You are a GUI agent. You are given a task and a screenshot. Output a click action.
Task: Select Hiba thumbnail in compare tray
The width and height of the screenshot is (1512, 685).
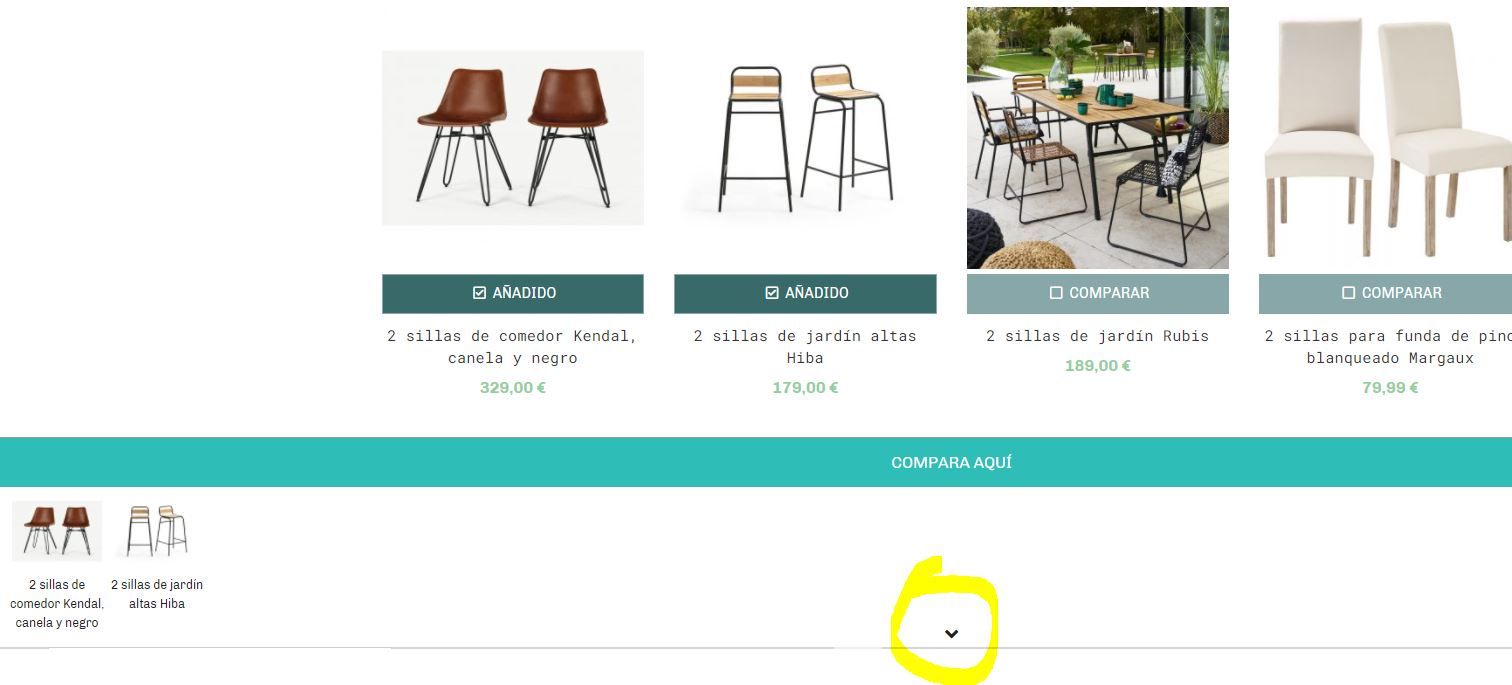(x=157, y=530)
